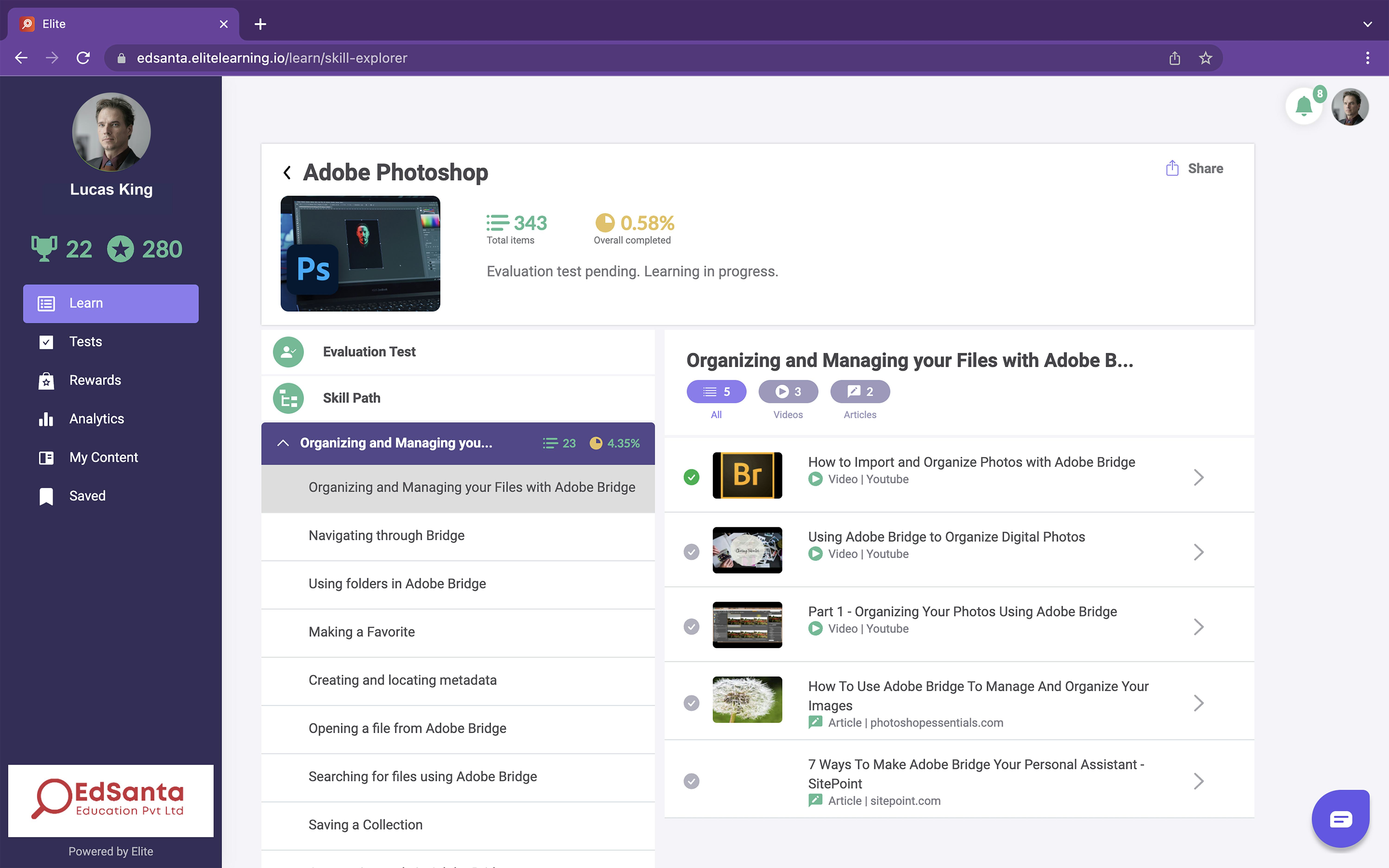The image size is (1389, 868).
Task: Click the Adobe Photoshop course thumbnail
Action: point(360,254)
